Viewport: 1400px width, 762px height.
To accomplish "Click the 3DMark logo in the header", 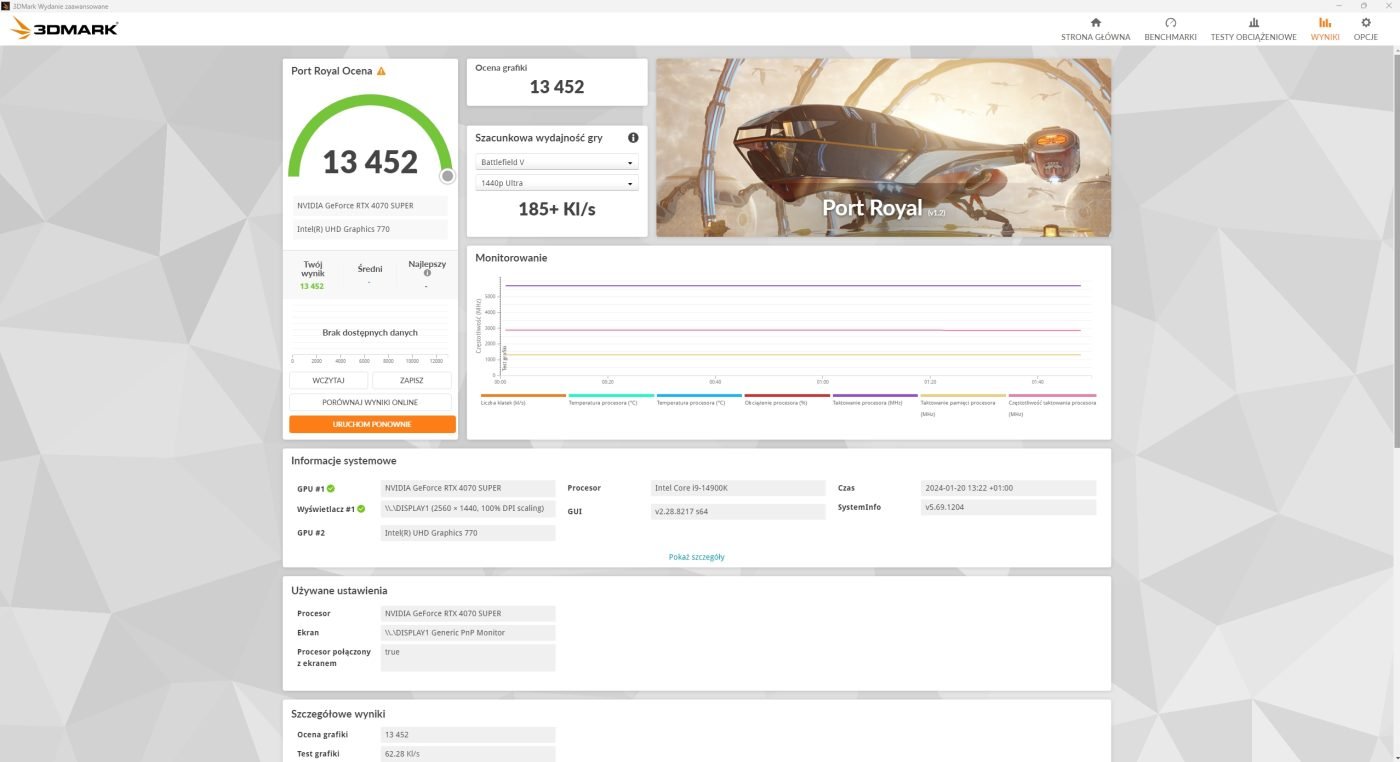I will (x=64, y=28).
